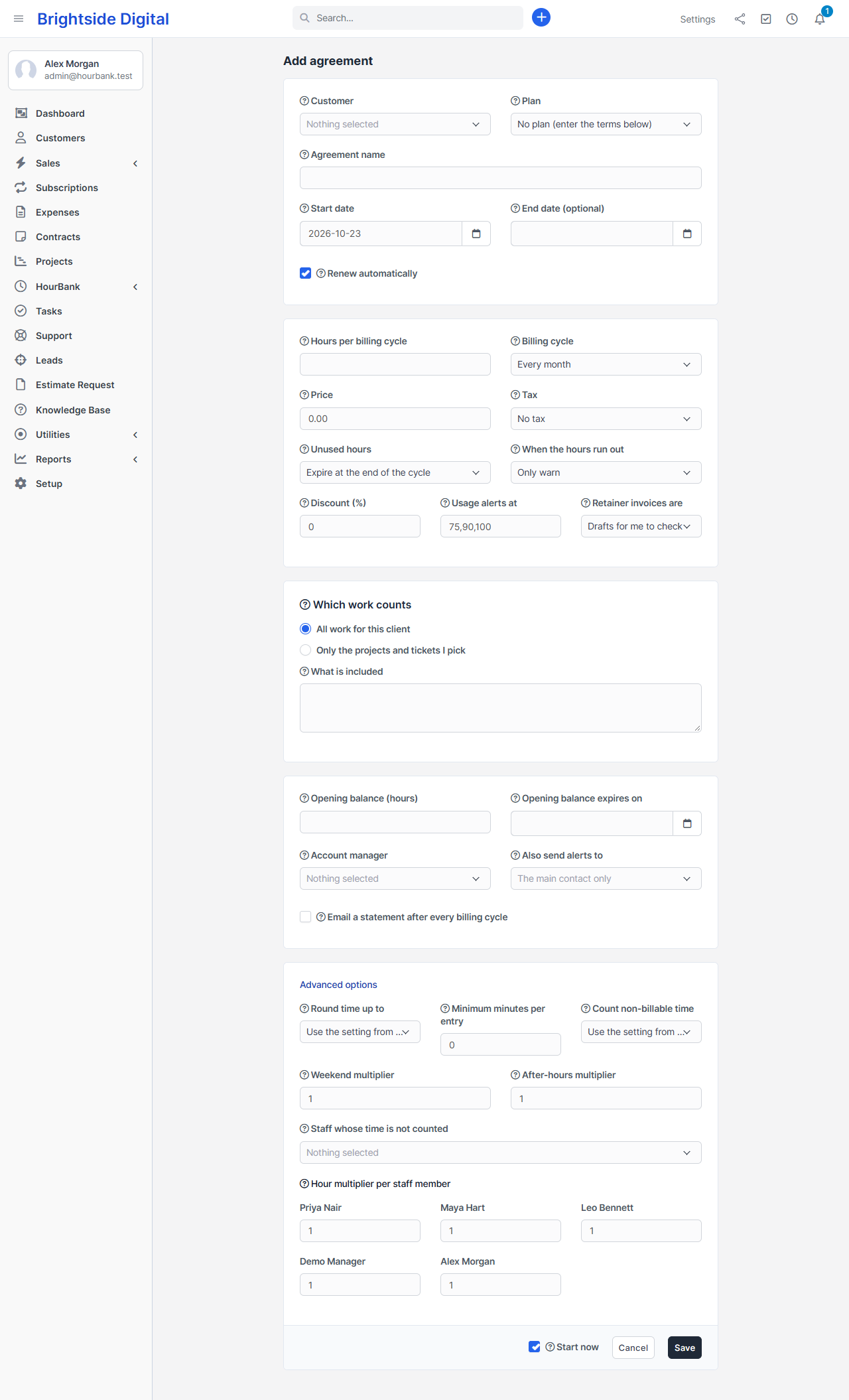Viewport: 849px width, 1400px height.
Task: Click the Priya Nair multiplier field
Action: pyautogui.click(x=360, y=1231)
